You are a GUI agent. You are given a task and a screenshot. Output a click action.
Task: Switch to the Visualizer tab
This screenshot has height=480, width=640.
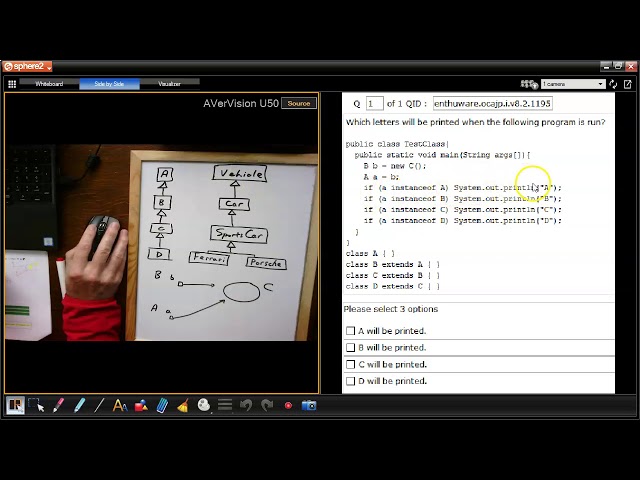[x=169, y=84]
